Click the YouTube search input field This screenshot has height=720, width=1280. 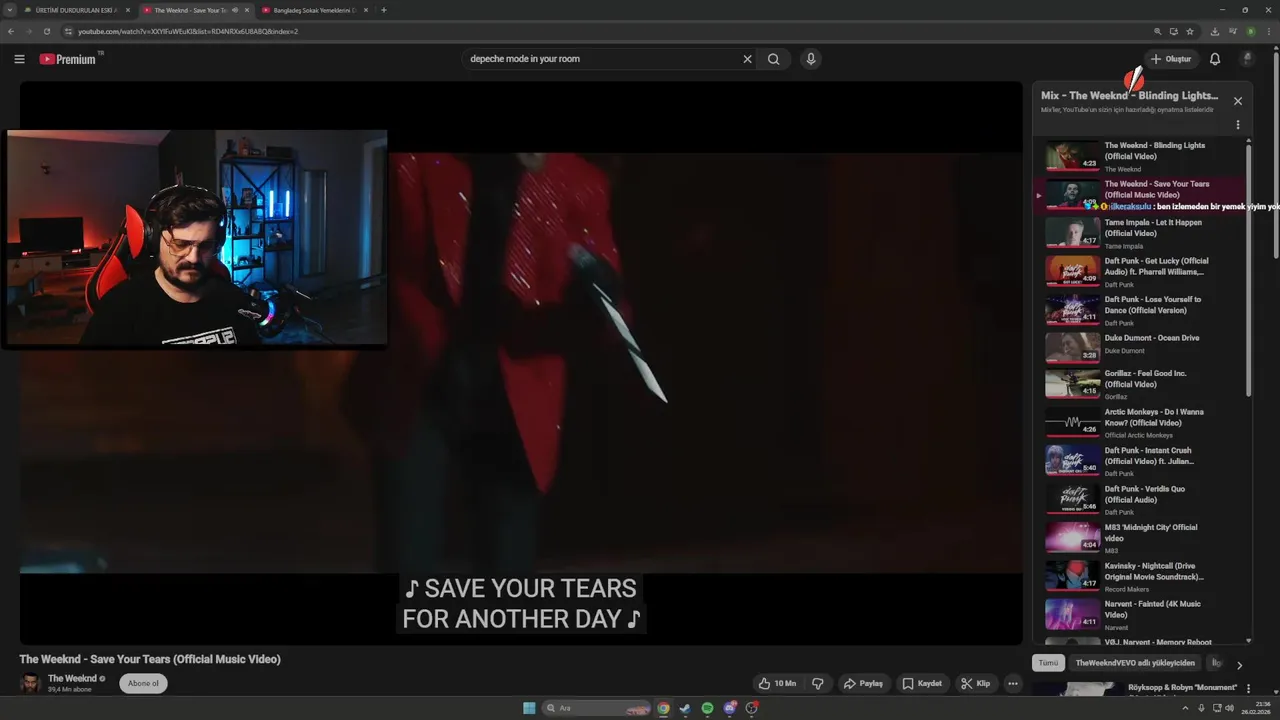tap(600, 59)
